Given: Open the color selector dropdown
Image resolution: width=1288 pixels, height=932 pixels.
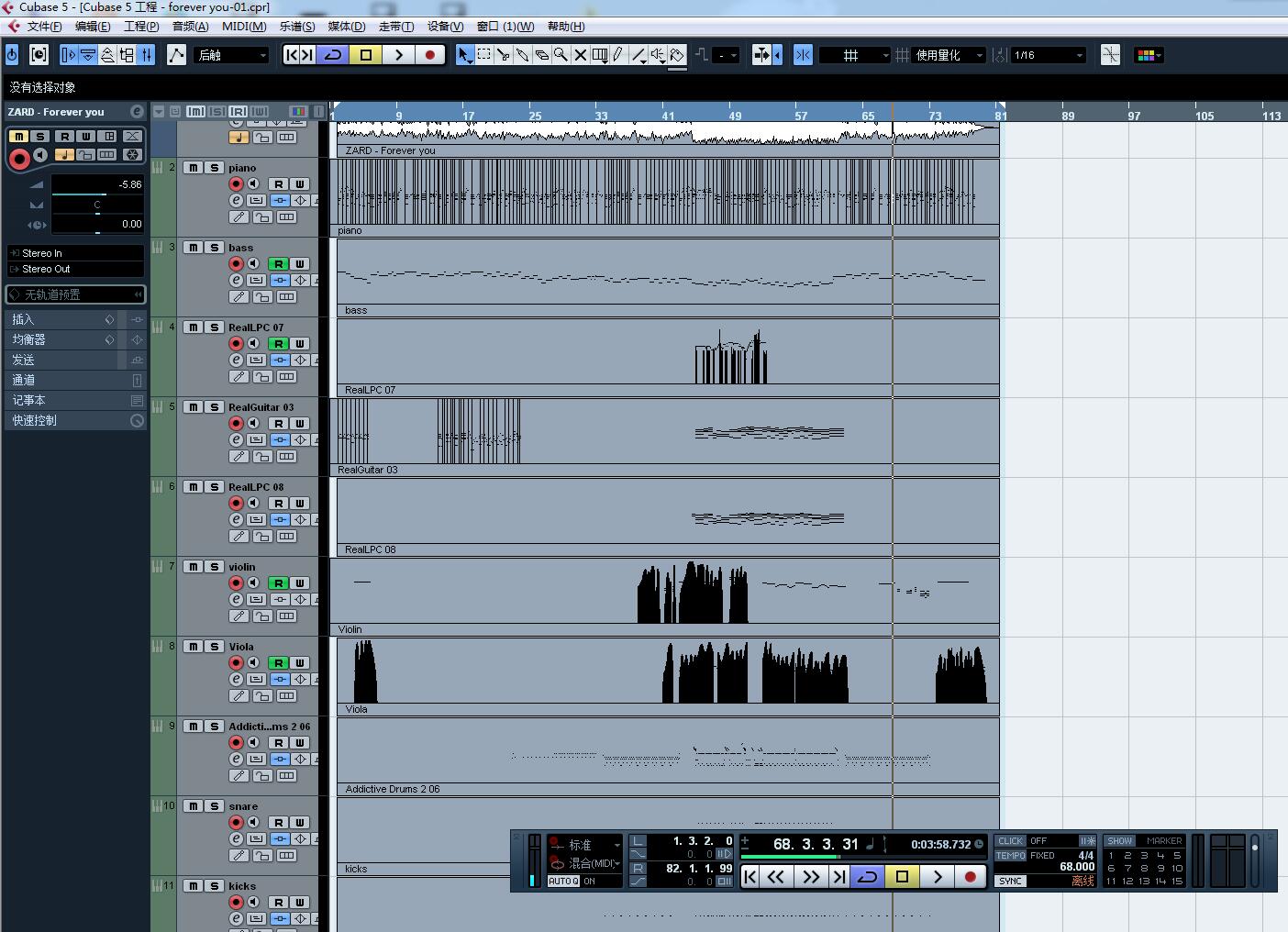Looking at the screenshot, I should (x=1149, y=55).
